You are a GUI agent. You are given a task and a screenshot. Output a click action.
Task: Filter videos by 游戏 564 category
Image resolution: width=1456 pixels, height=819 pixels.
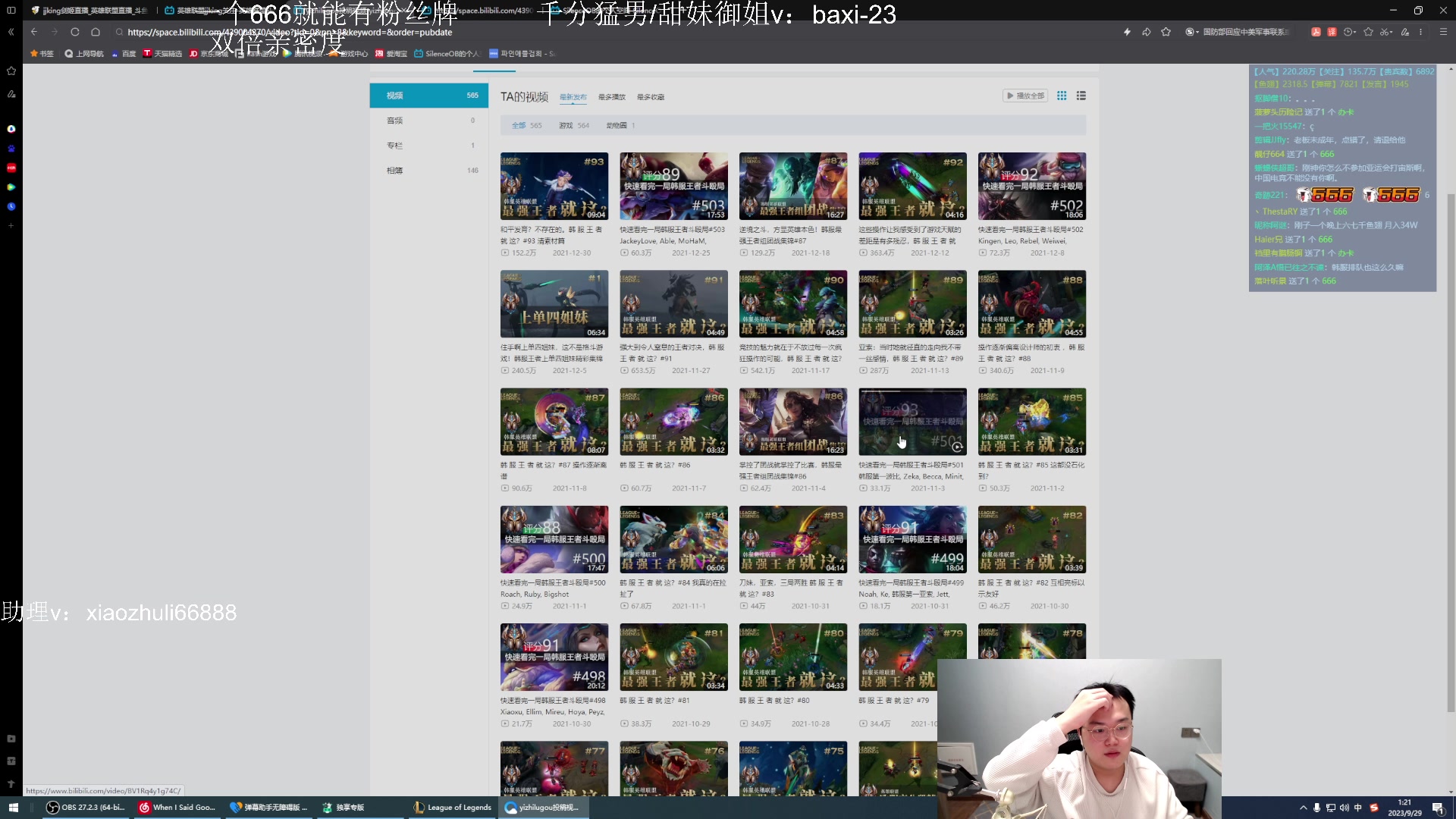point(573,125)
